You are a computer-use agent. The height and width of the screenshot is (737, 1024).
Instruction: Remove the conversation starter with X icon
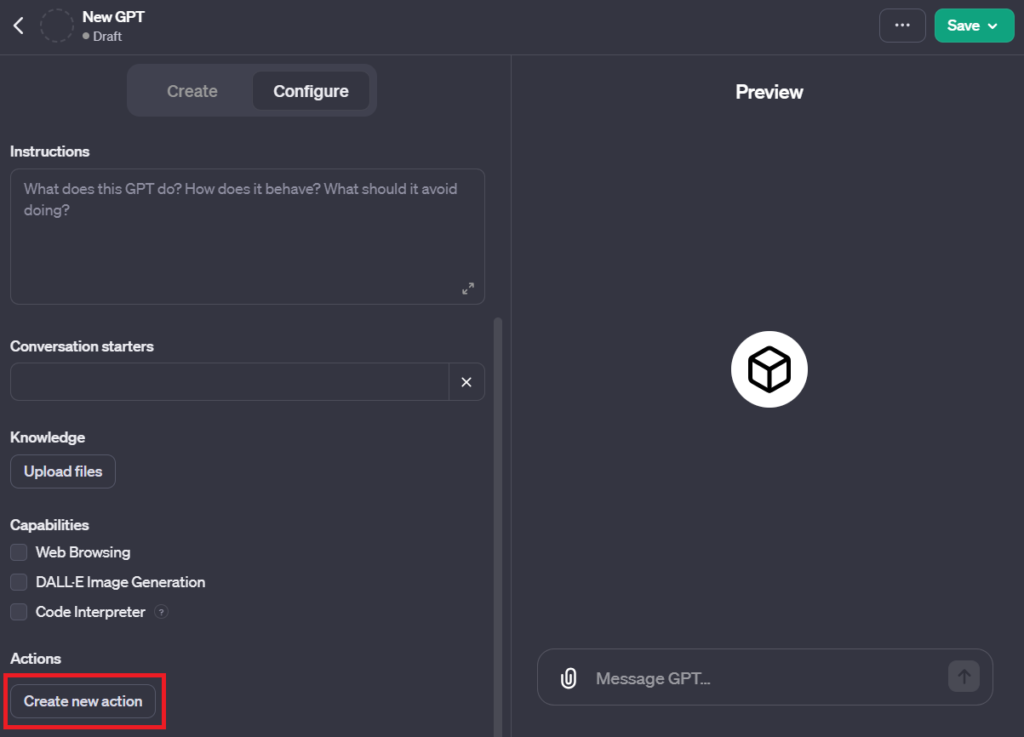coord(466,382)
